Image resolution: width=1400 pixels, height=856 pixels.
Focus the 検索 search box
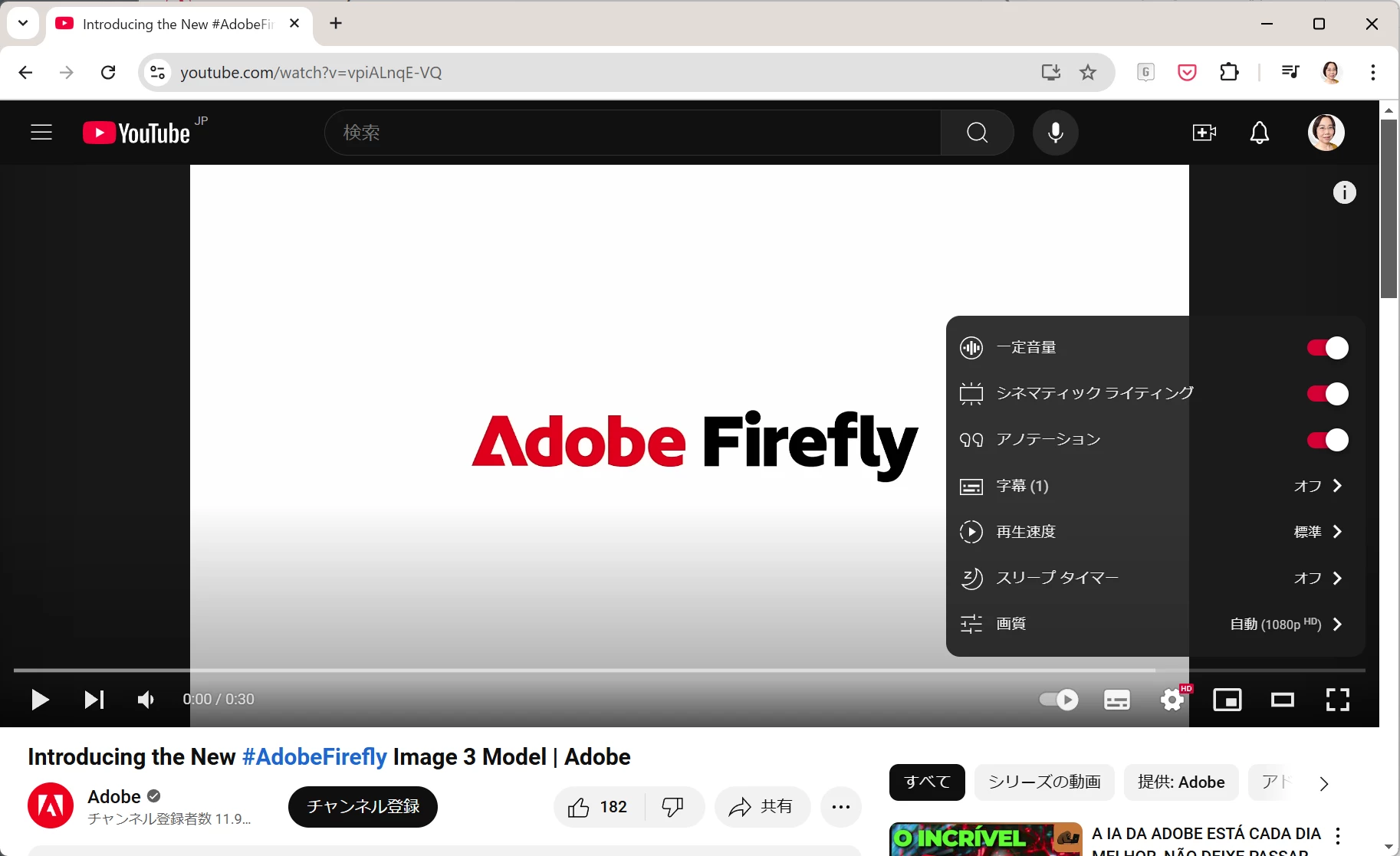click(633, 133)
